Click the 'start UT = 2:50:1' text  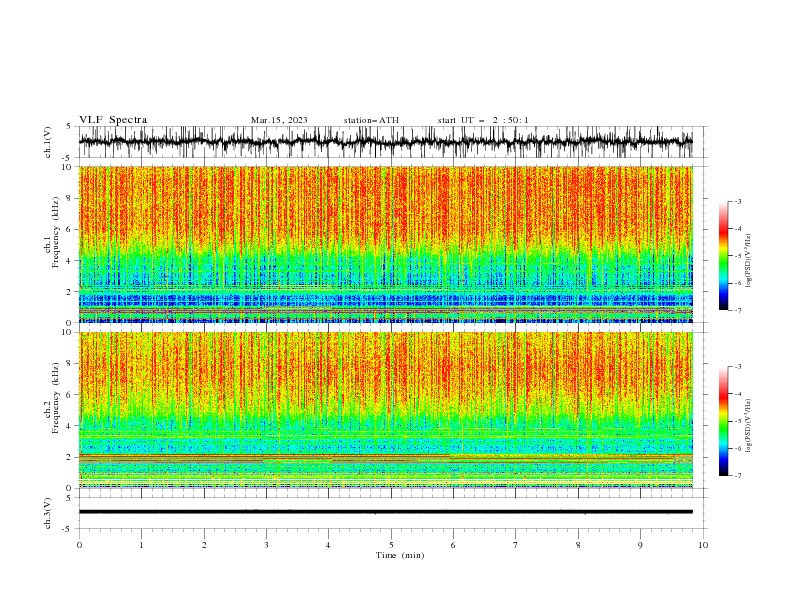pyautogui.click(x=483, y=120)
